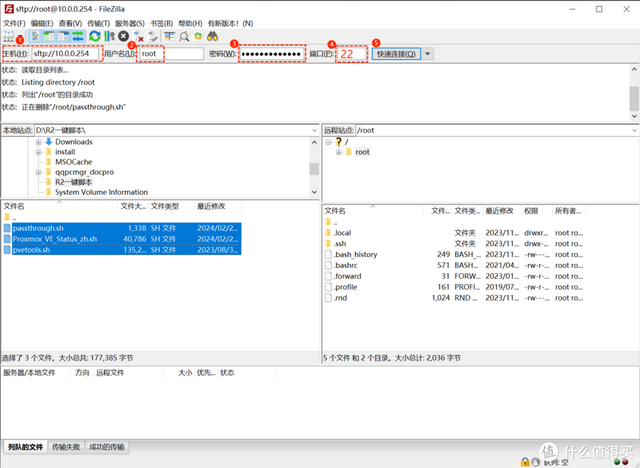
Task: Click the disconnect from server icon
Action: [x=139, y=36]
